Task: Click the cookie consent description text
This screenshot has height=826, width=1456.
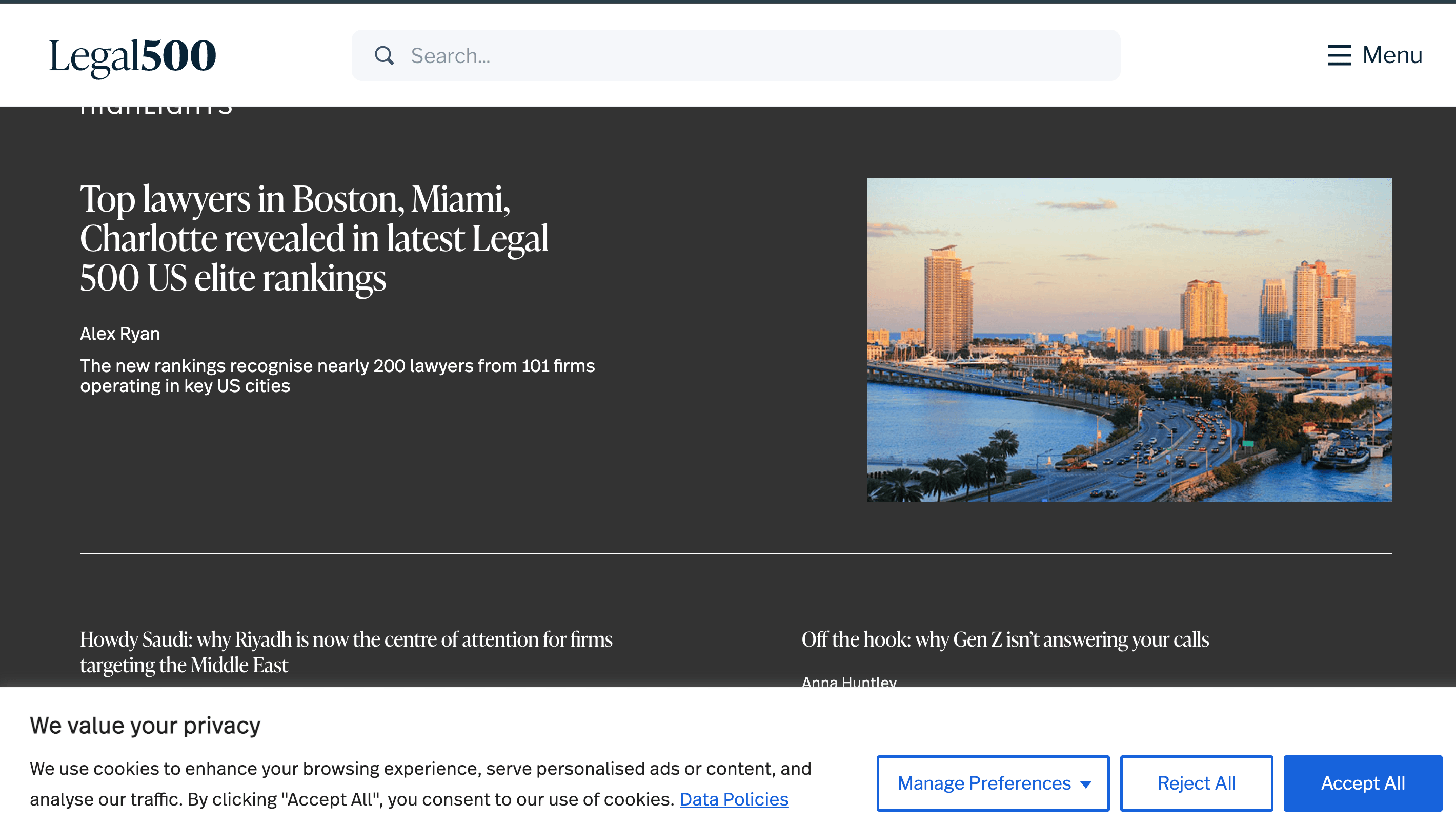Action: tap(420, 783)
